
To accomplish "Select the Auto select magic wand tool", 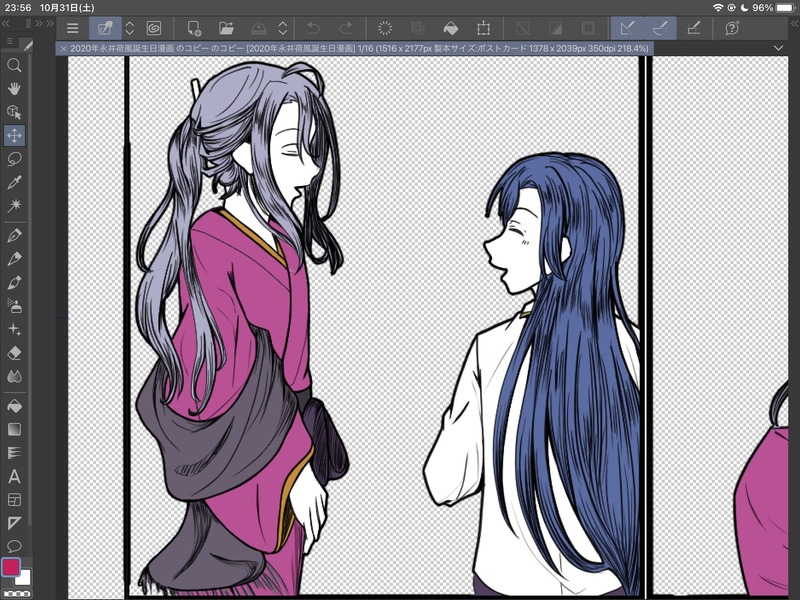I will click(x=14, y=206).
